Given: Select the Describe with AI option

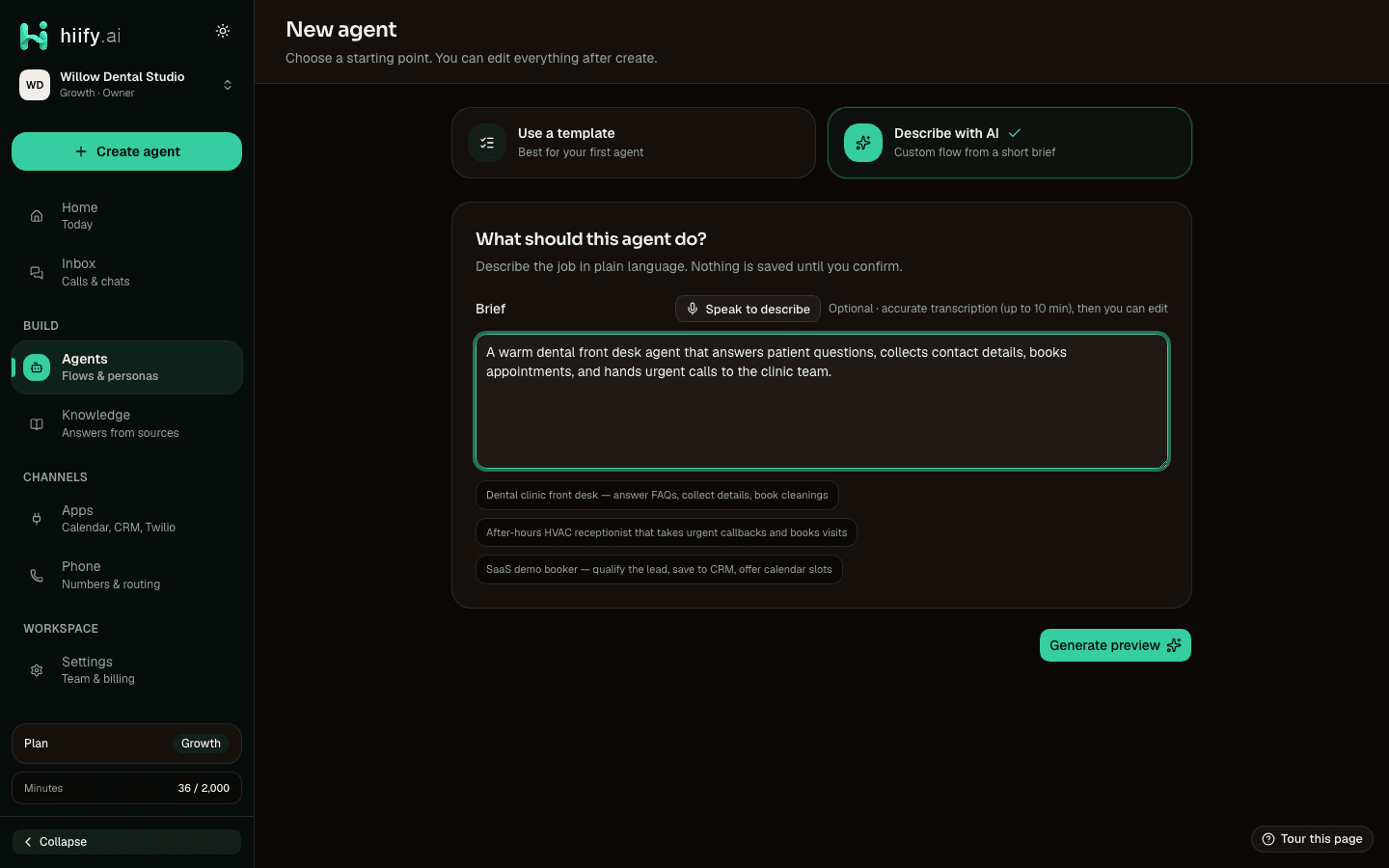Looking at the screenshot, I should click(1010, 143).
